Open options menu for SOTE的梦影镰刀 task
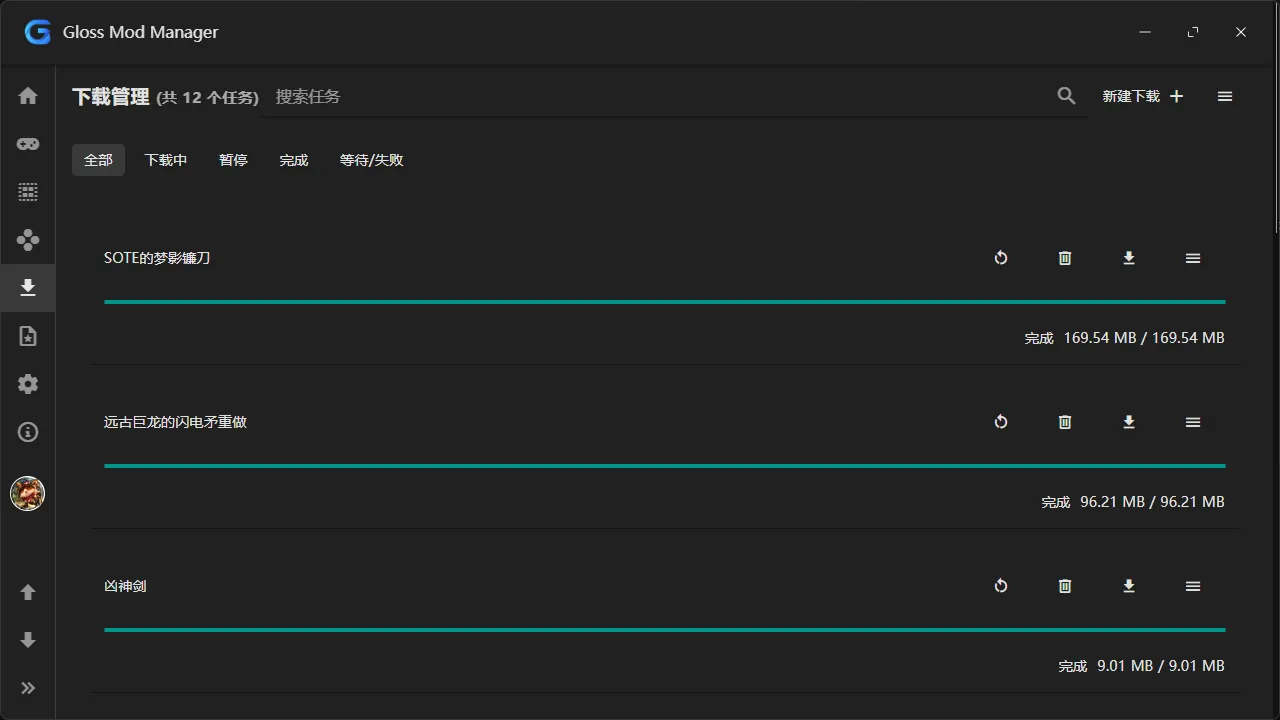This screenshot has height=720, width=1280. [x=1192, y=258]
